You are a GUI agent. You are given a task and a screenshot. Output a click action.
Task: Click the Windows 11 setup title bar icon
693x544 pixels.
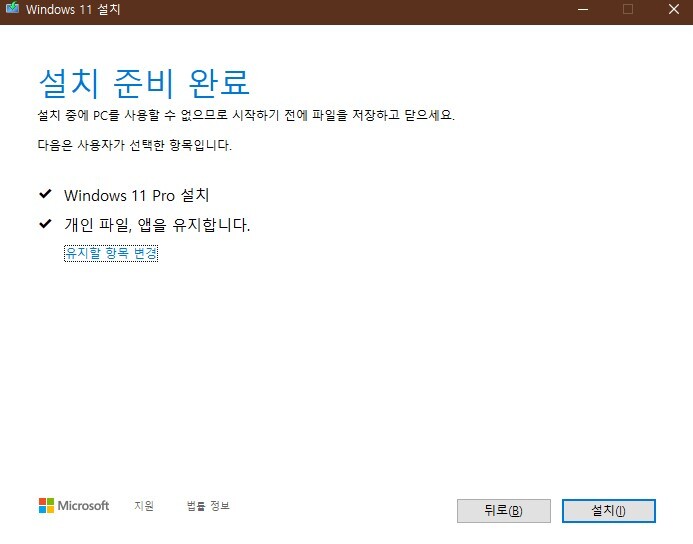pos(12,8)
